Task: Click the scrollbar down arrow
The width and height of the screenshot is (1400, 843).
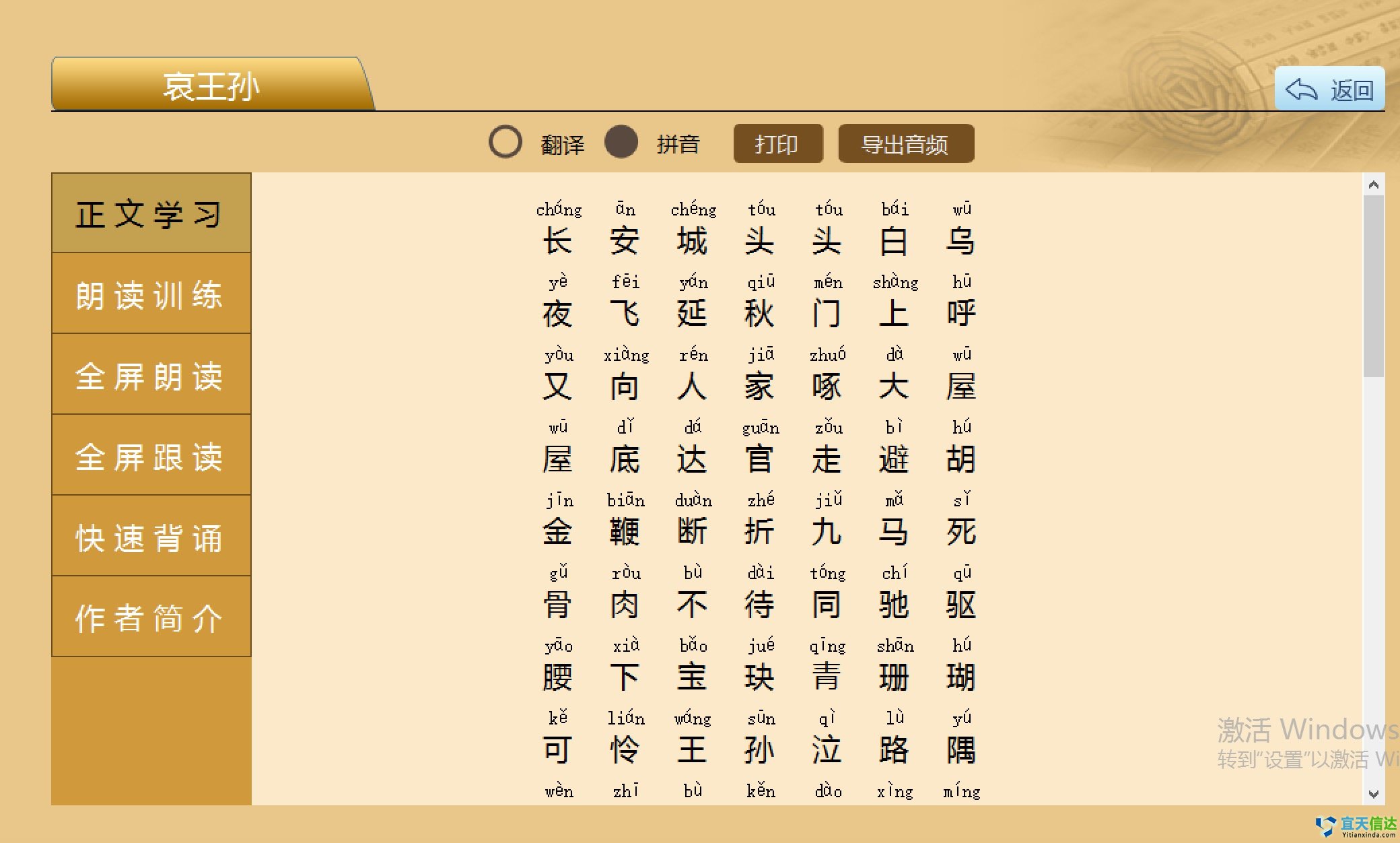Action: pos(1373,794)
